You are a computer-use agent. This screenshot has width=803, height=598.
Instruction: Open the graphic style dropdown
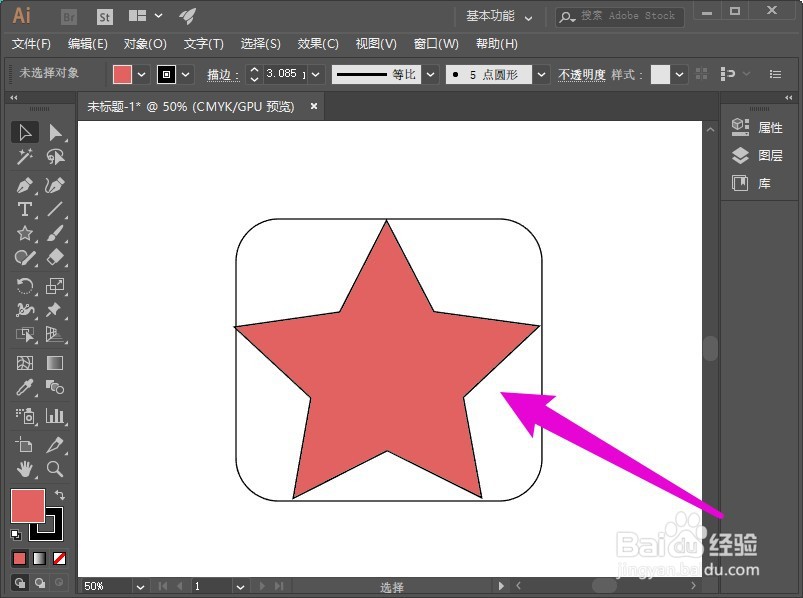tap(679, 74)
